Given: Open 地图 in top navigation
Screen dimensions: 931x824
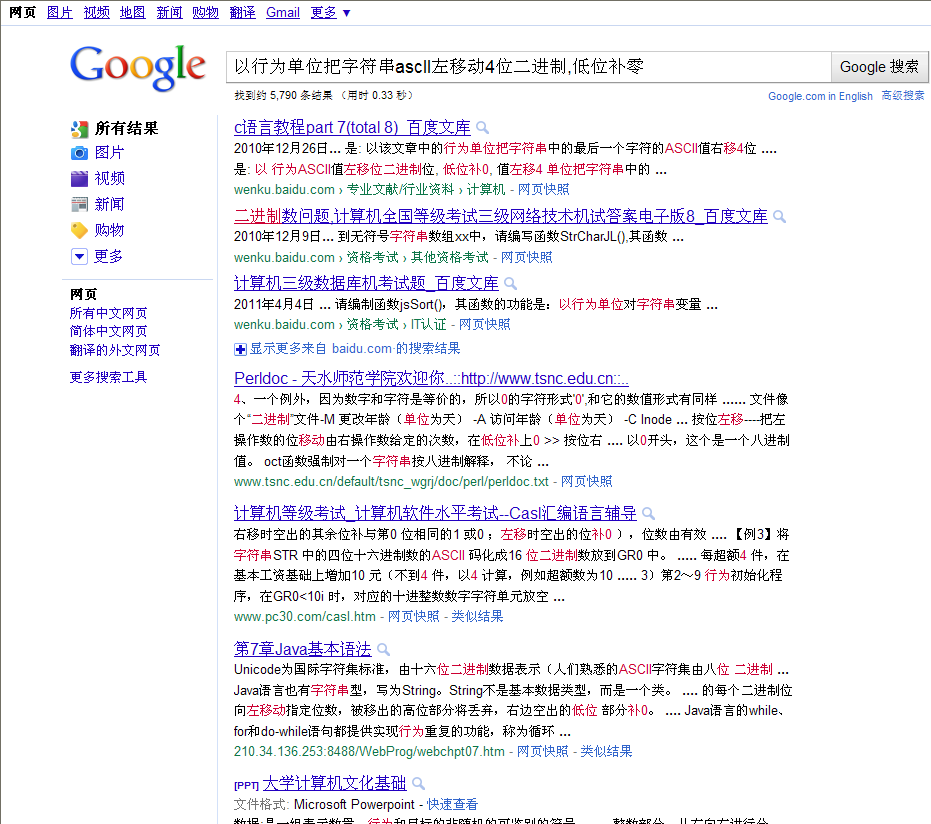Looking at the screenshot, I should coord(132,12).
